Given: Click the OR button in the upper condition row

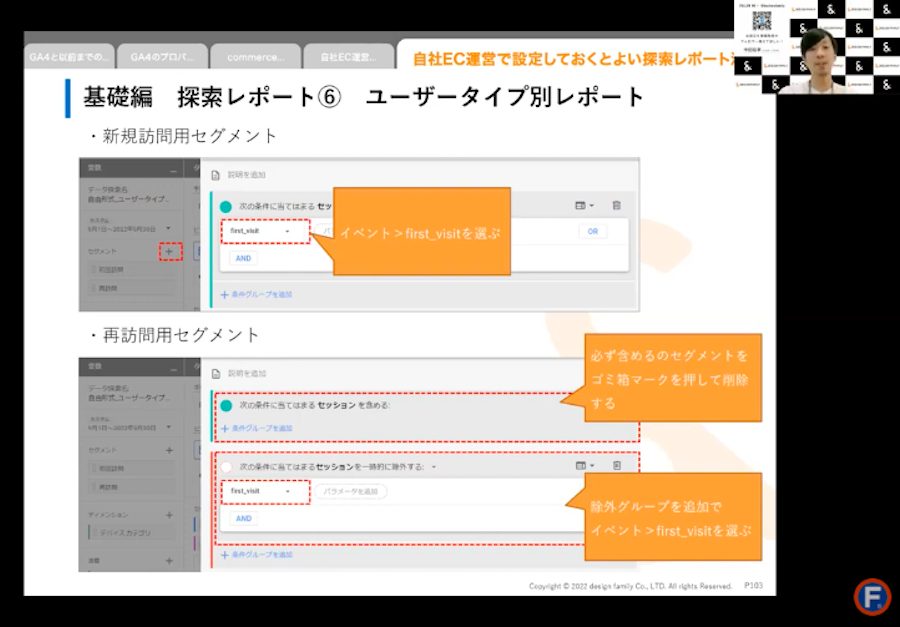Looking at the screenshot, I should coord(592,231).
